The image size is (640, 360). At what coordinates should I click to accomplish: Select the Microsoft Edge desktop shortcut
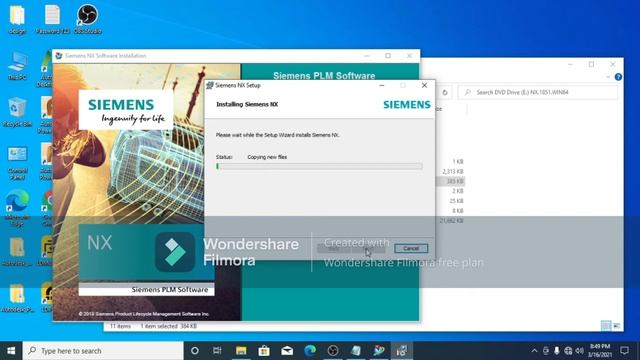pyautogui.click(x=17, y=207)
